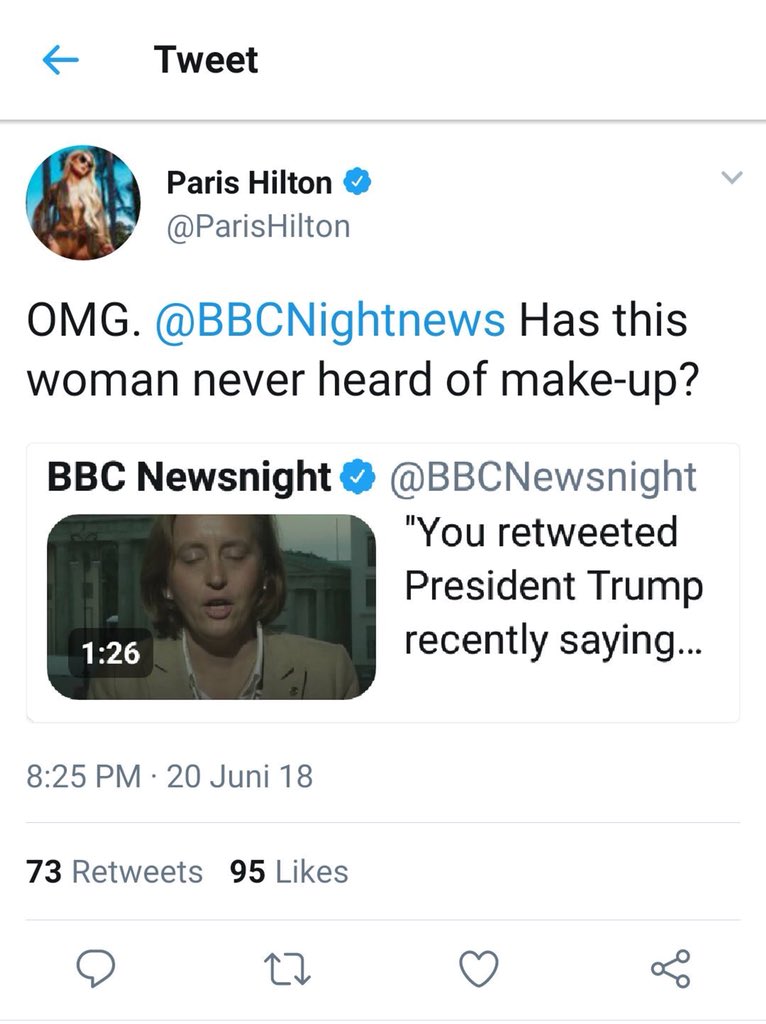Click the 1:26 video duration badge

tap(111, 653)
